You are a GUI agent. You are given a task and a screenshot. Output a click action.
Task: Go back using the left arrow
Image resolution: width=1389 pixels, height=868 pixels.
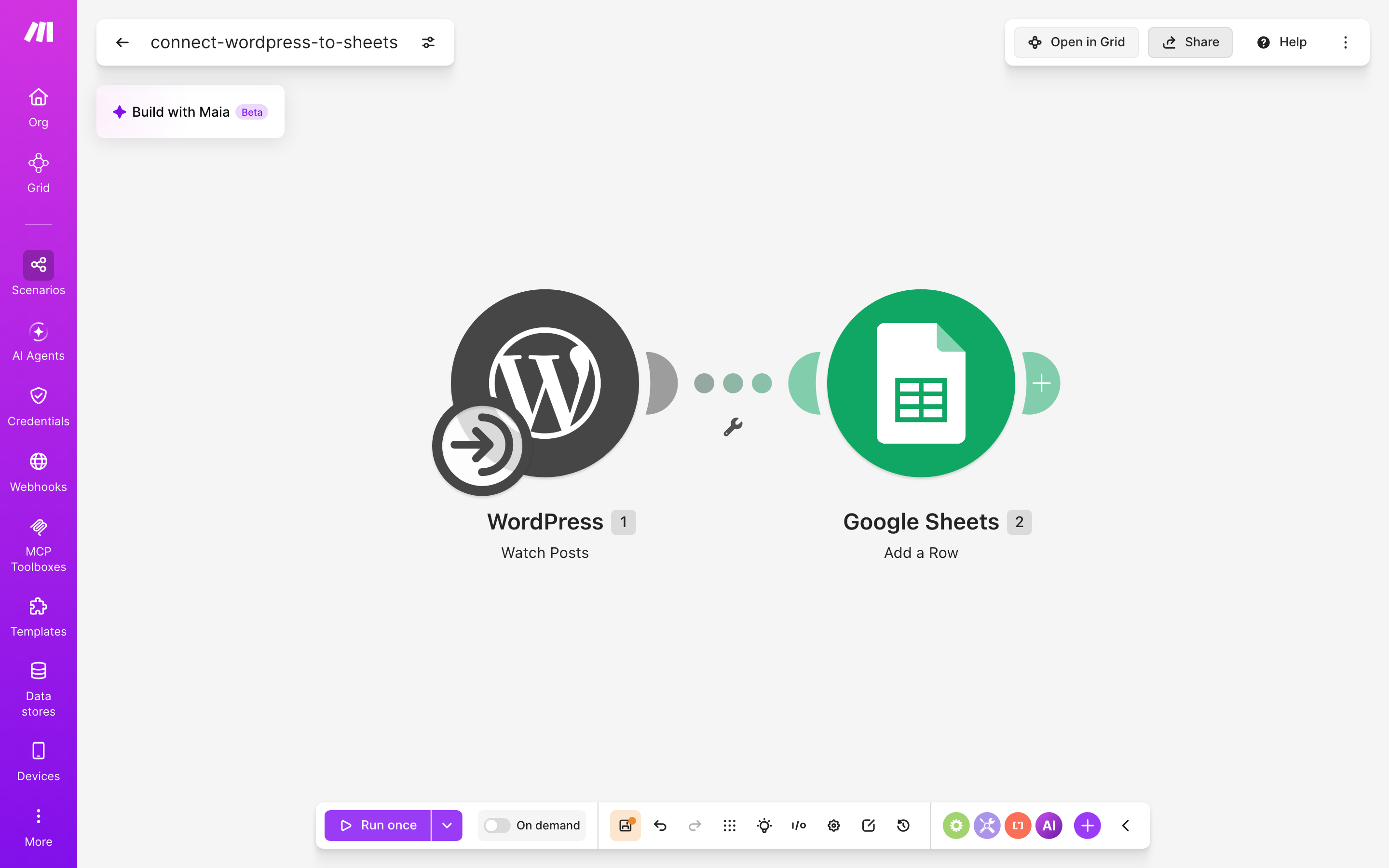pos(122,42)
